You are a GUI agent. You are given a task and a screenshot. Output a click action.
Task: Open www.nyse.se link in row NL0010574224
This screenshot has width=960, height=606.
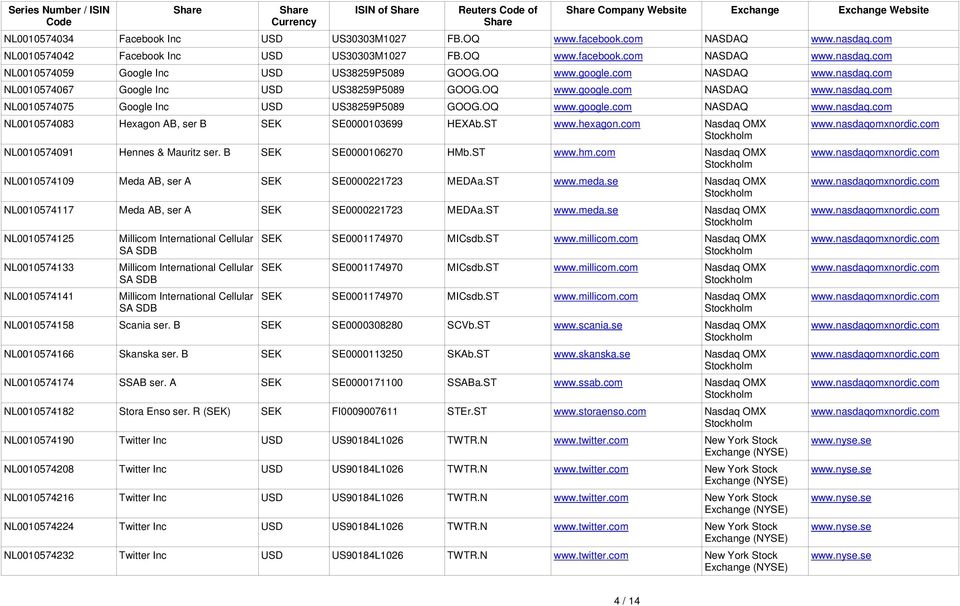pyautogui.click(x=841, y=527)
